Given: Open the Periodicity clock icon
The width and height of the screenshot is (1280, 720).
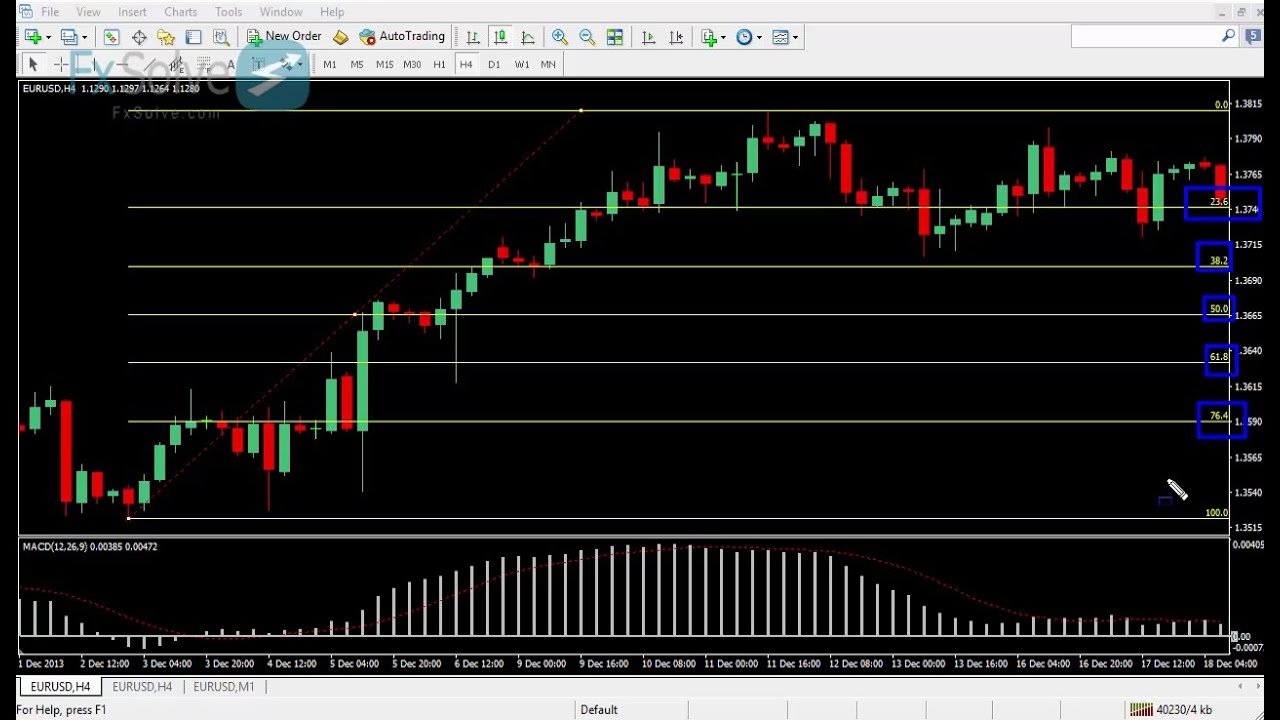Looking at the screenshot, I should click(x=744, y=37).
